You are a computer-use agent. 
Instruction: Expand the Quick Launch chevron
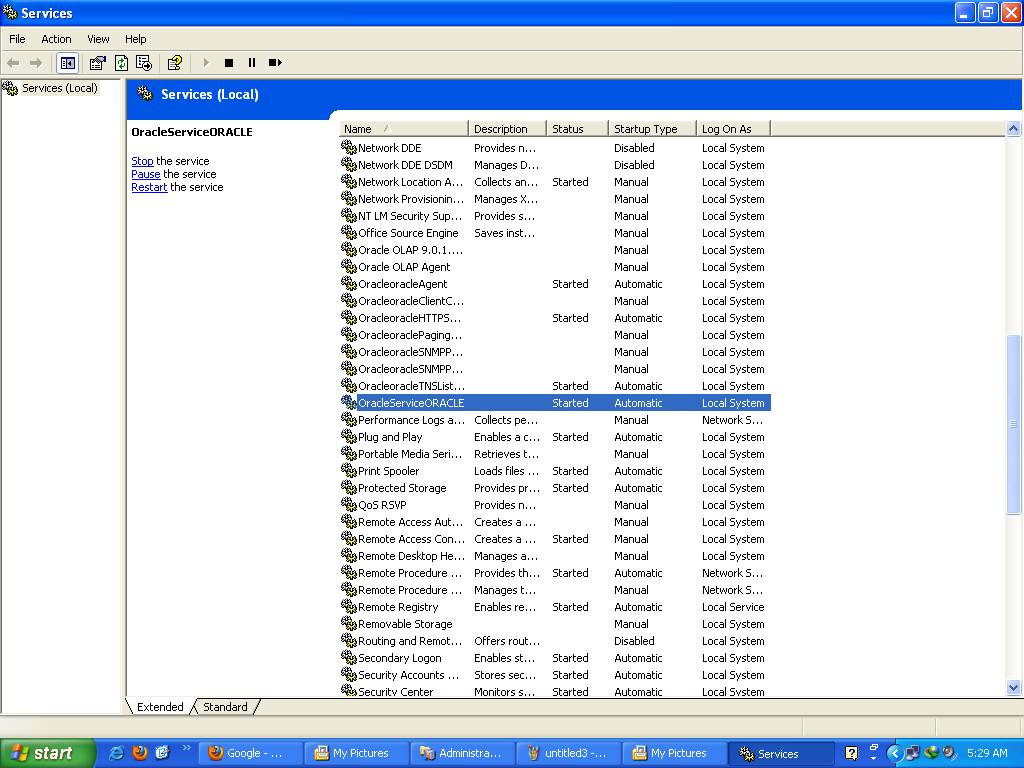coord(185,748)
